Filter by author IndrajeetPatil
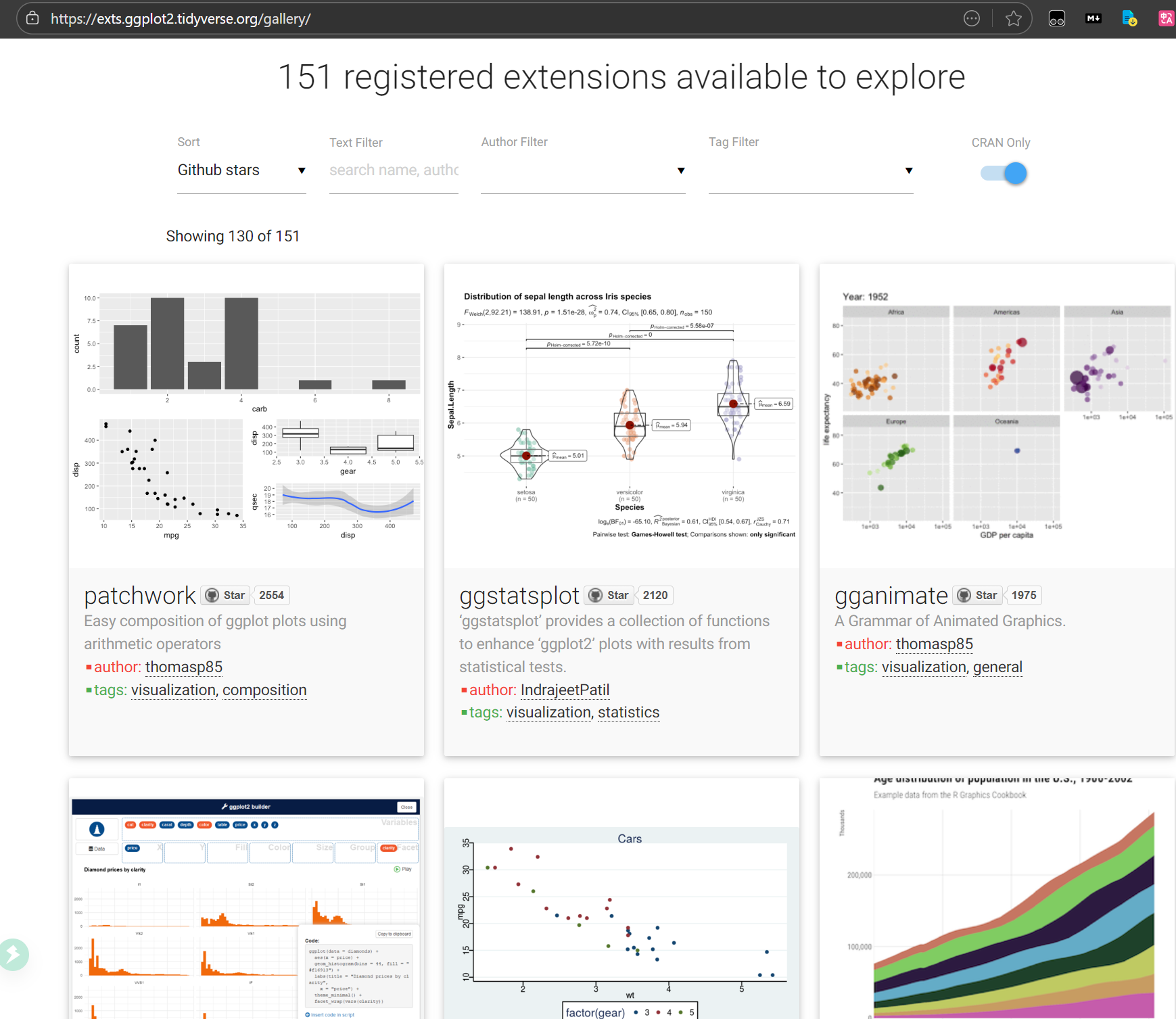Image resolution: width=1176 pixels, height=1019 pixels. point(565,690)
